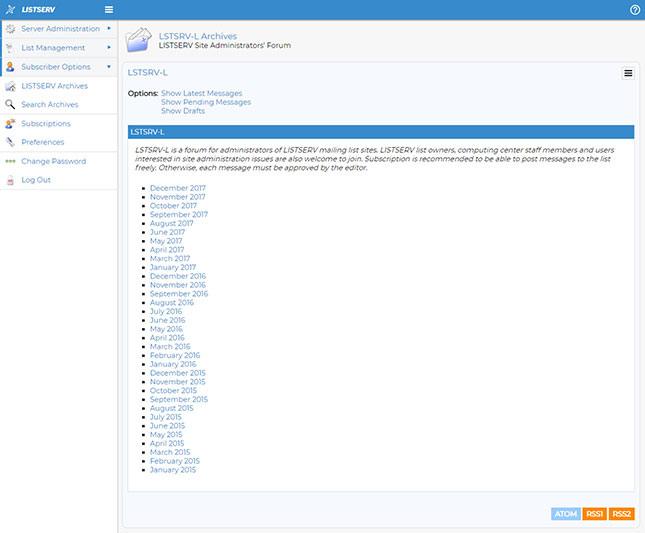Select Change Password
645x533 pixels.
point(54,161)
